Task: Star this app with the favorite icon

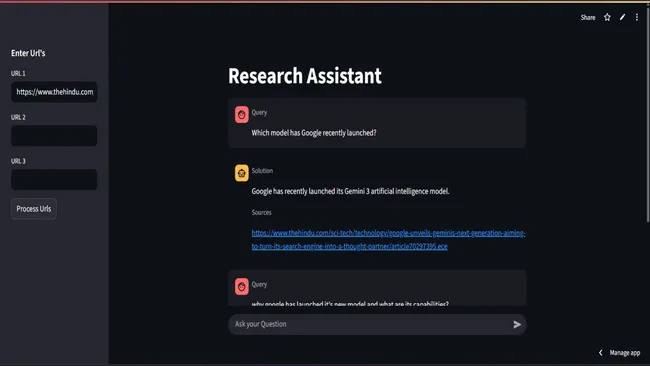Action: pos(607,17)
